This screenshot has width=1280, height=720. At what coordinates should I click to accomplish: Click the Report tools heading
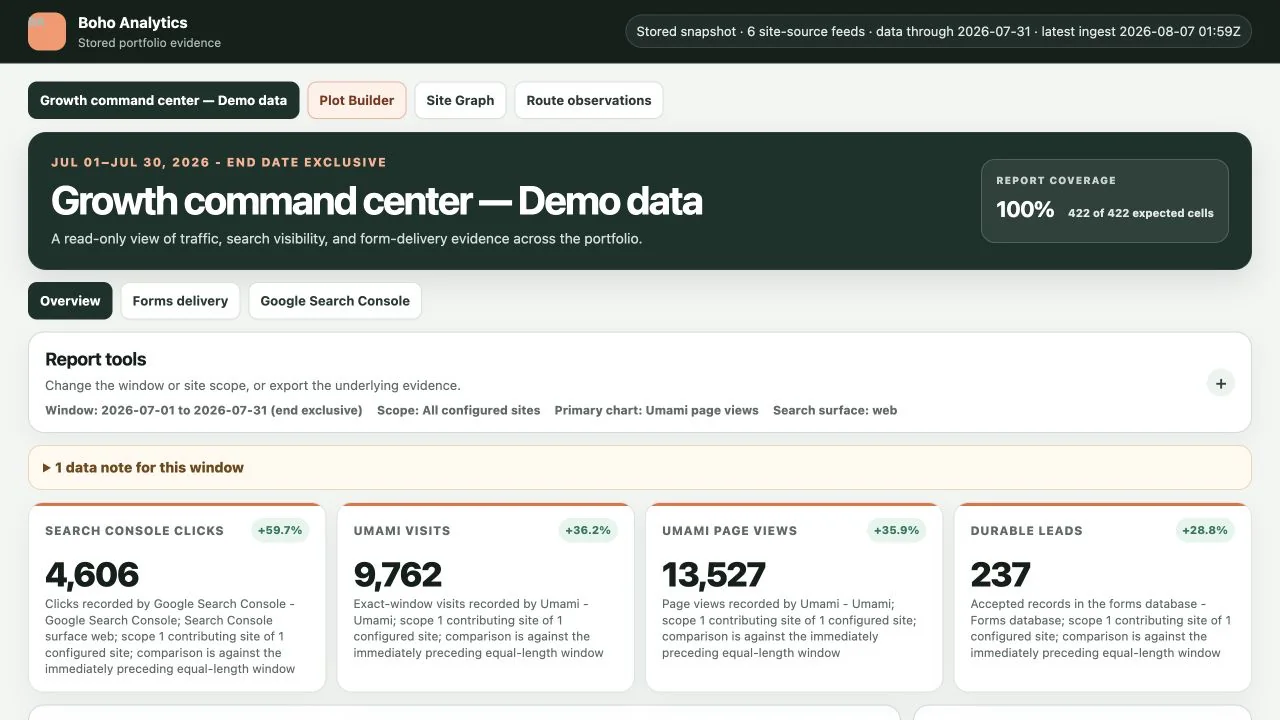(x=96, y=360)
